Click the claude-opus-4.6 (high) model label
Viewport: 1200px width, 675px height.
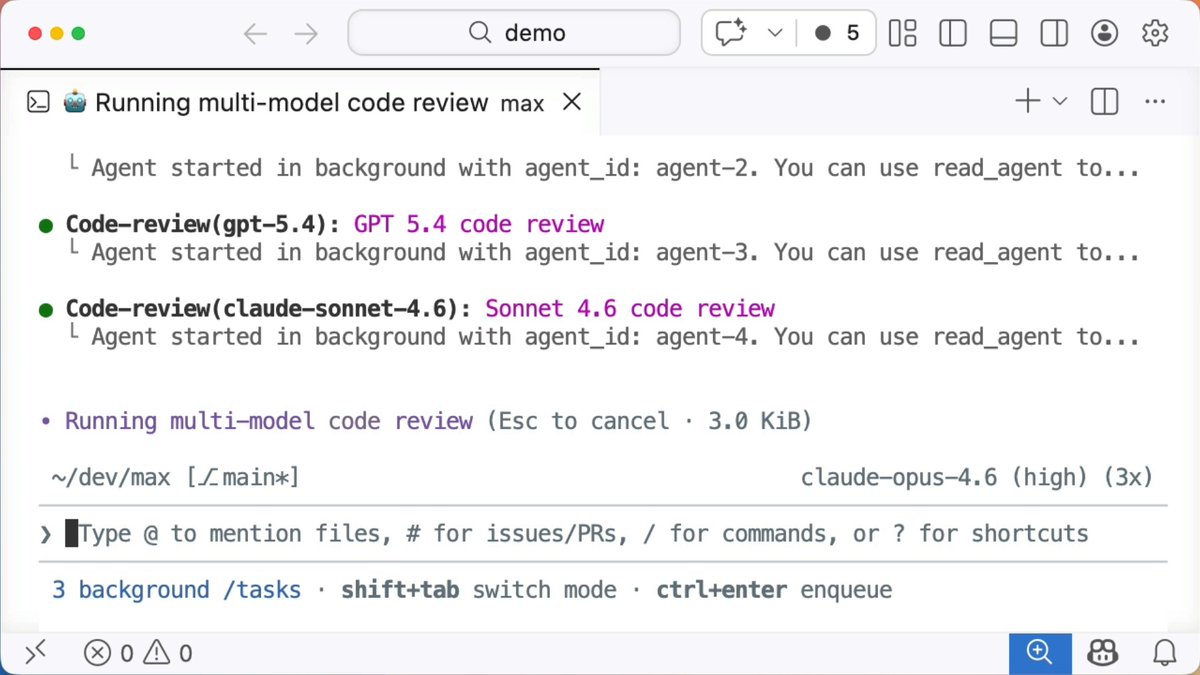point(945,477)
